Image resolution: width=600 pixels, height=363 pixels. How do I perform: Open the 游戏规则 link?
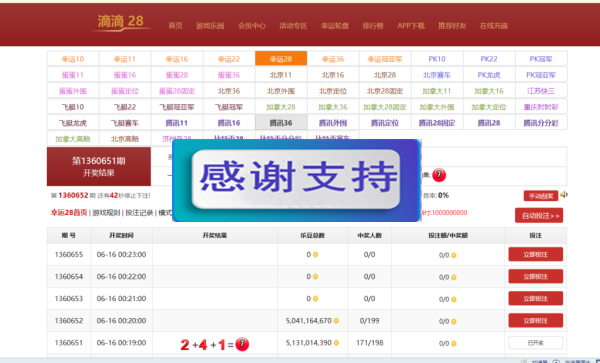pyautogui.click(x=106, y=213)
